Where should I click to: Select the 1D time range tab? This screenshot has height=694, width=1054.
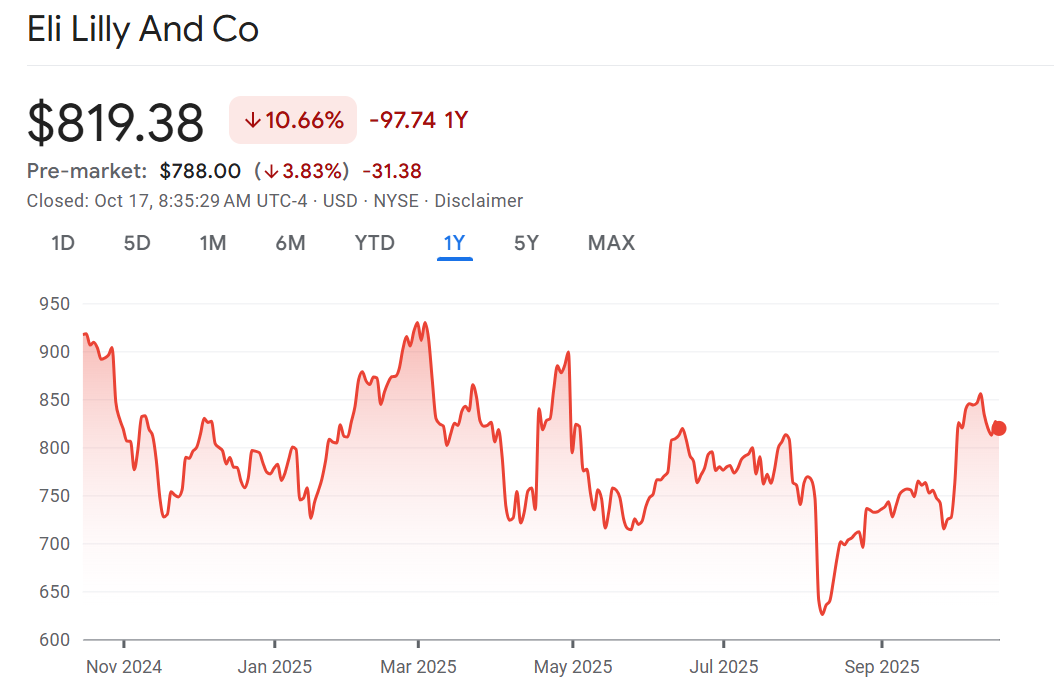[63, 243]
